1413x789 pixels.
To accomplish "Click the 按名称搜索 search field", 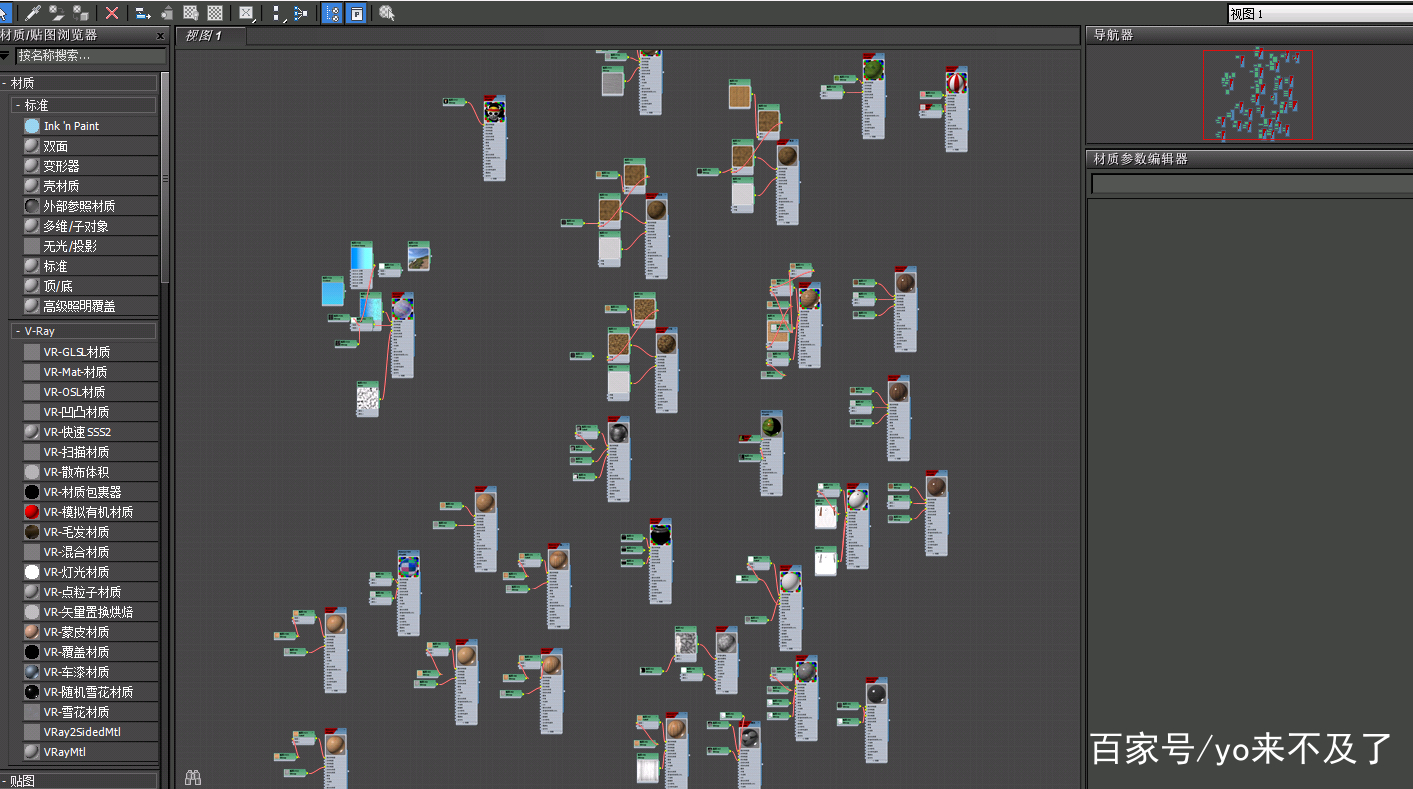I will tap(88, 56).
